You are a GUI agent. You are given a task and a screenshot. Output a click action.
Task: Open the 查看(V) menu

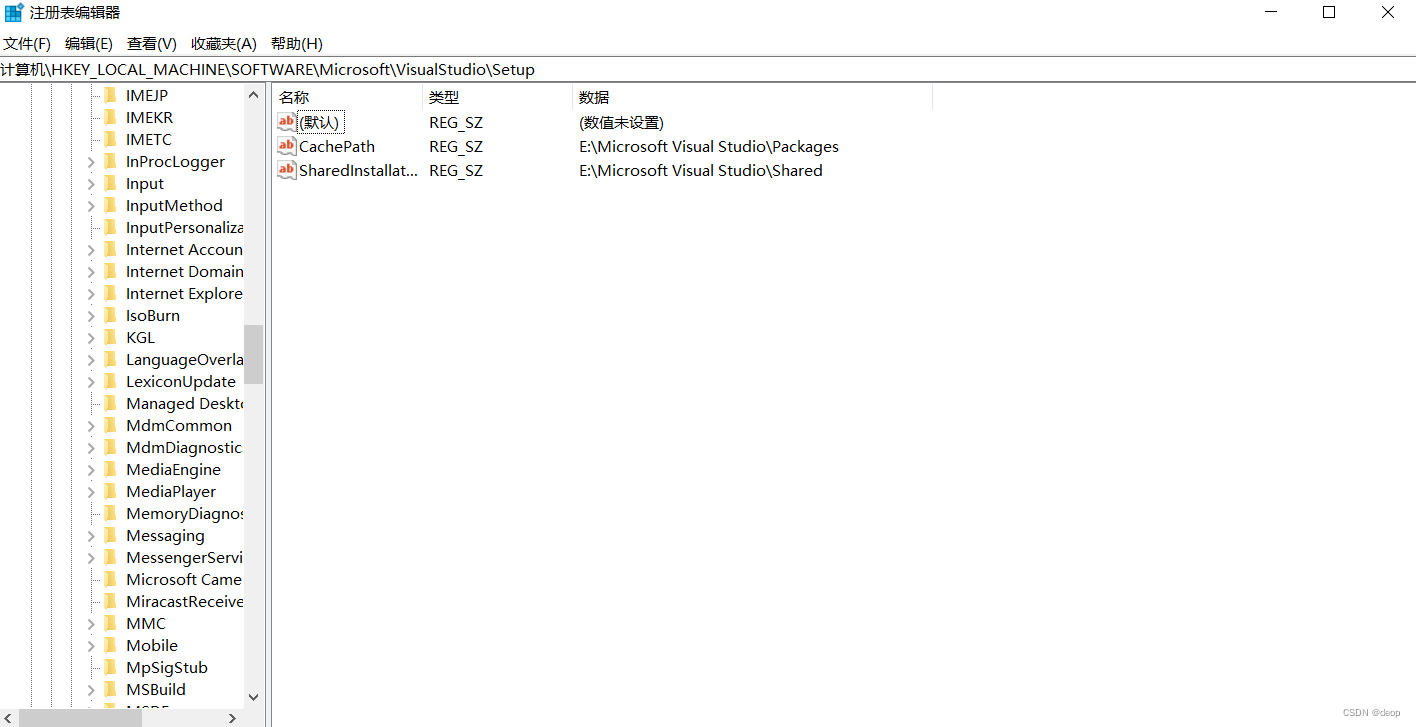point(151,43)
